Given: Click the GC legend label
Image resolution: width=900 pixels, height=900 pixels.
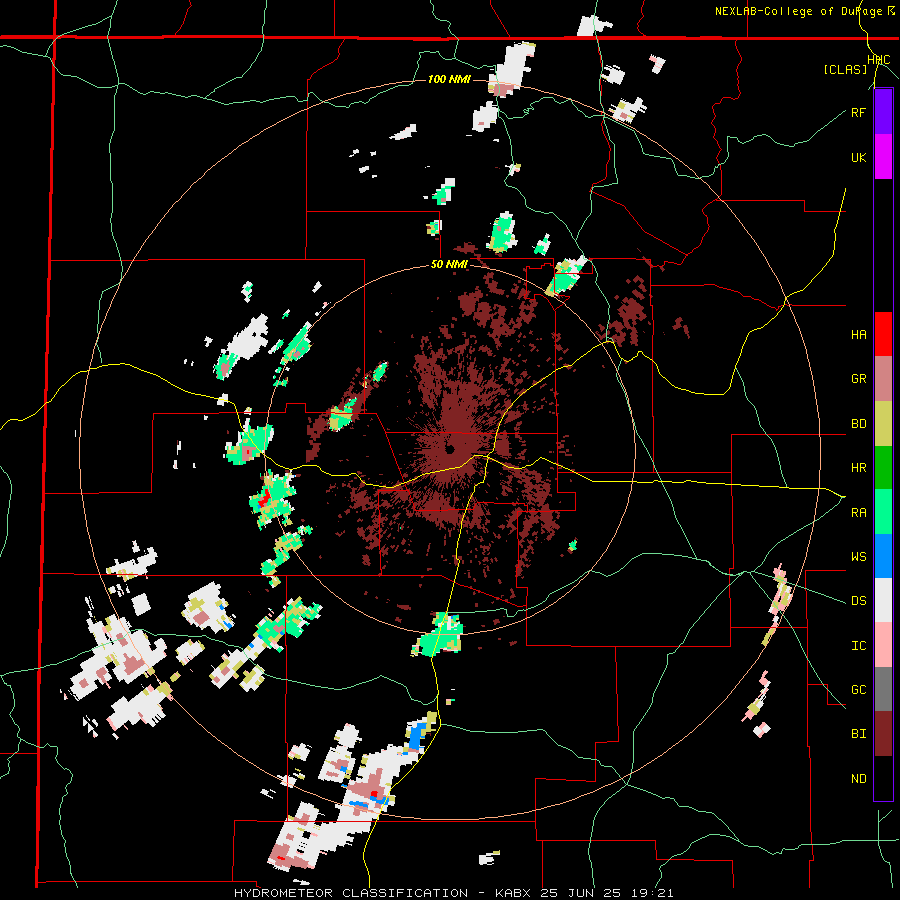Looking at the screenshot, I should coord(858,690).
